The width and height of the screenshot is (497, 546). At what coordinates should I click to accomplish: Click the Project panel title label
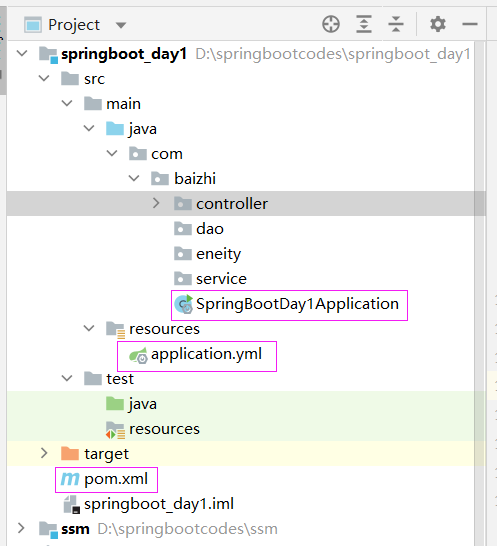pos(74,25)
